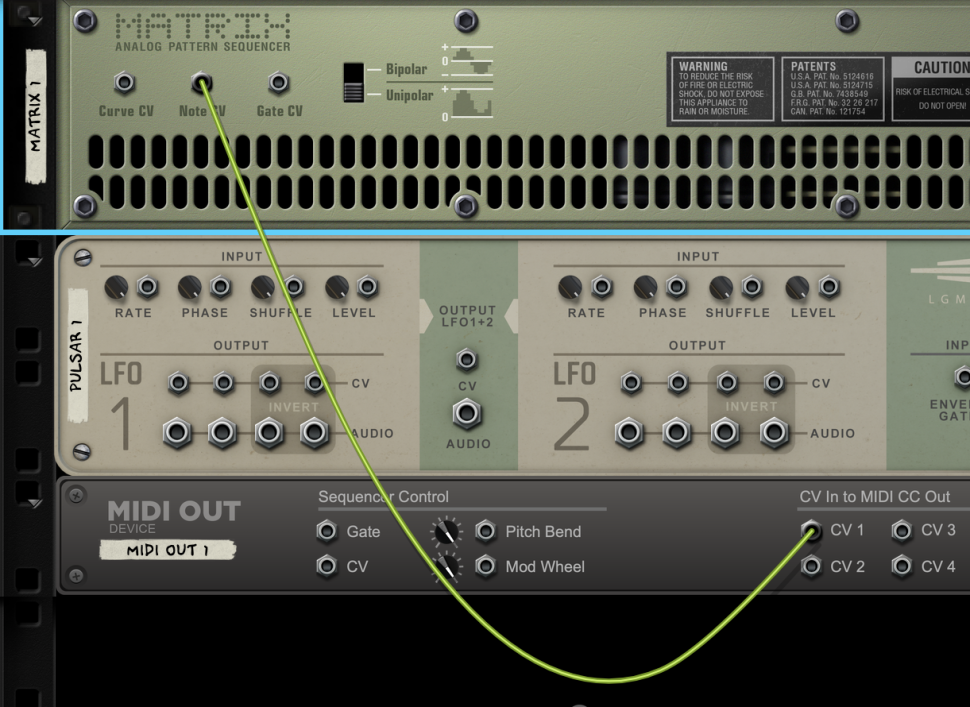970x707 pixels.
Task: Click the Mod Wheel input jack
Action: coord(486,567)
